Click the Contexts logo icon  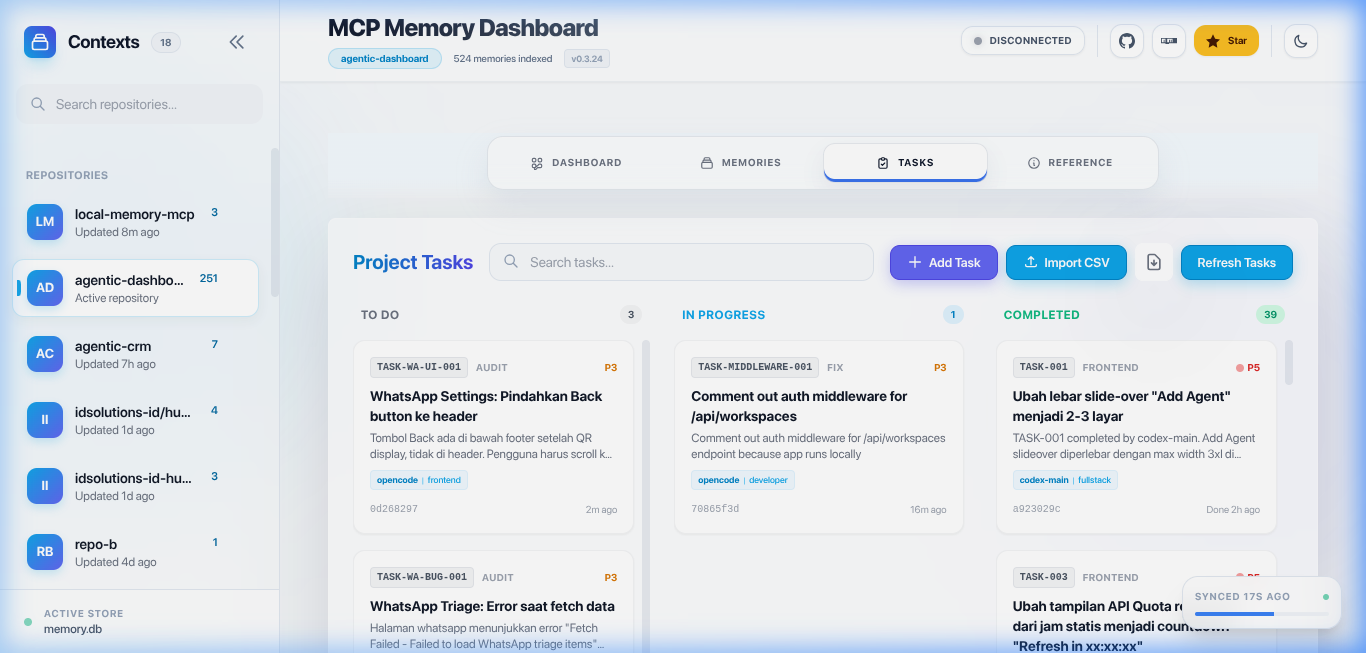(40, 42)
